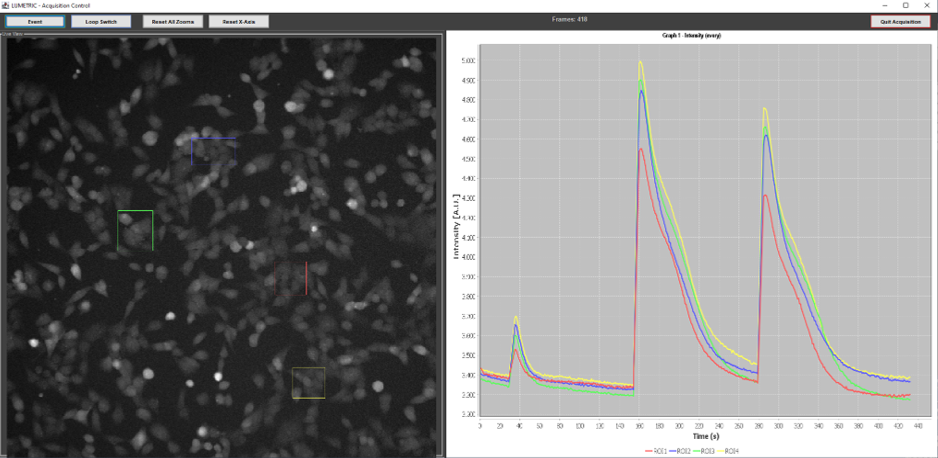Image resolution: width=938 pixels, height=458 pixels.
Task: Select the yellow ROI box in live view
Action: [309, 383]
